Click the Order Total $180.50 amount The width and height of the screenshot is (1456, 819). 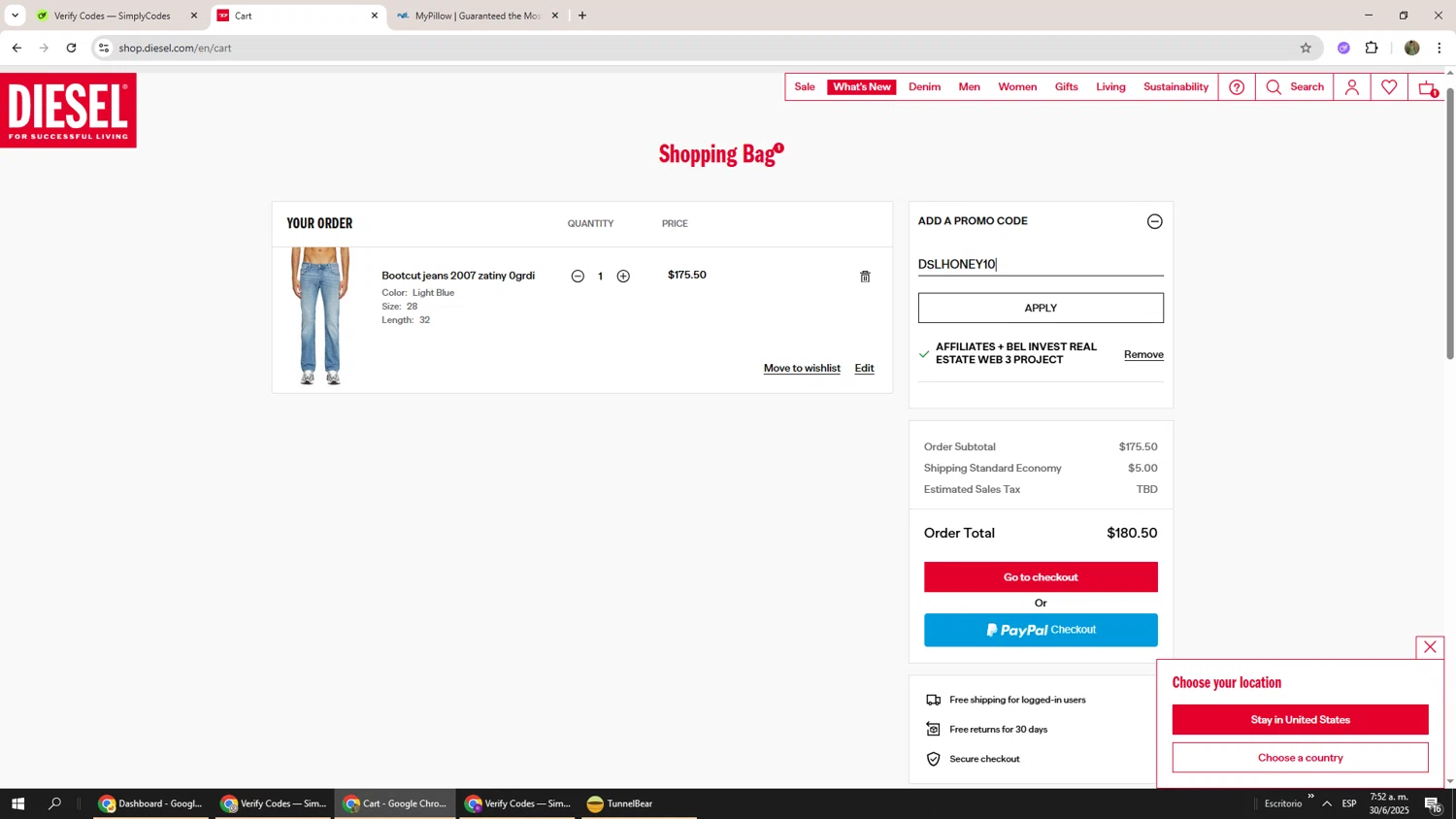pyautogui.click(x=1132, y=533)
